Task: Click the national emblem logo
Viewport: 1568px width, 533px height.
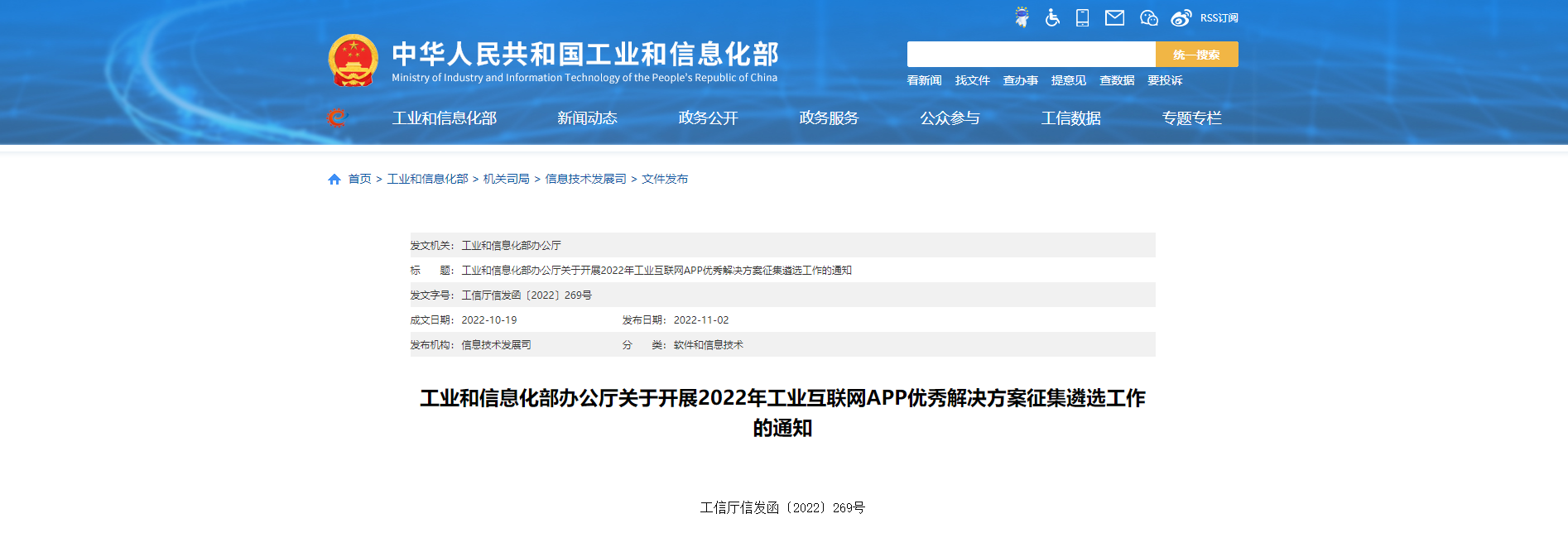Action: pyautogui.click(x=354, y=60)
